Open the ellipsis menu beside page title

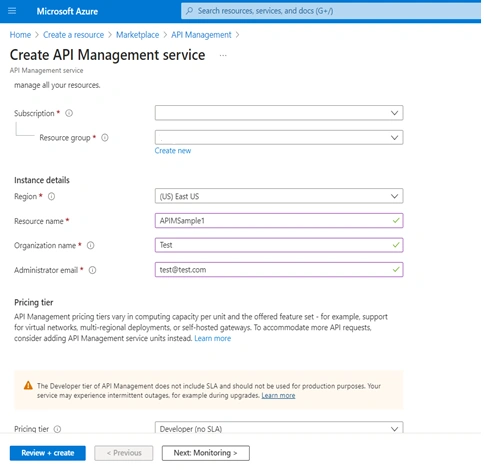[223, 55]
